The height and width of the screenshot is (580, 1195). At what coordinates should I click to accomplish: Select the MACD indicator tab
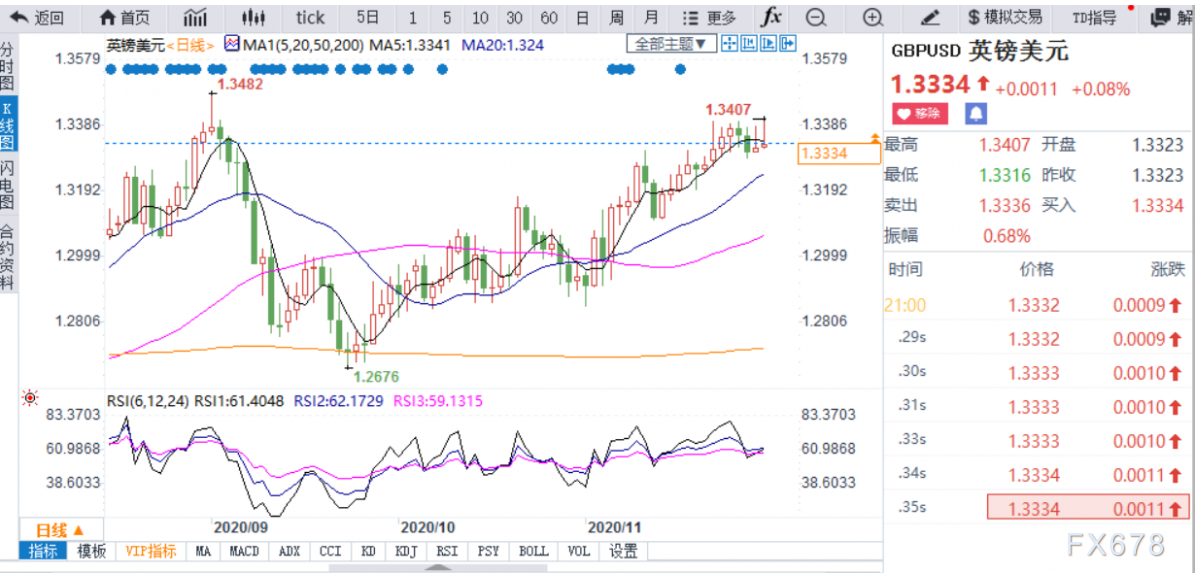click(243, 551)
